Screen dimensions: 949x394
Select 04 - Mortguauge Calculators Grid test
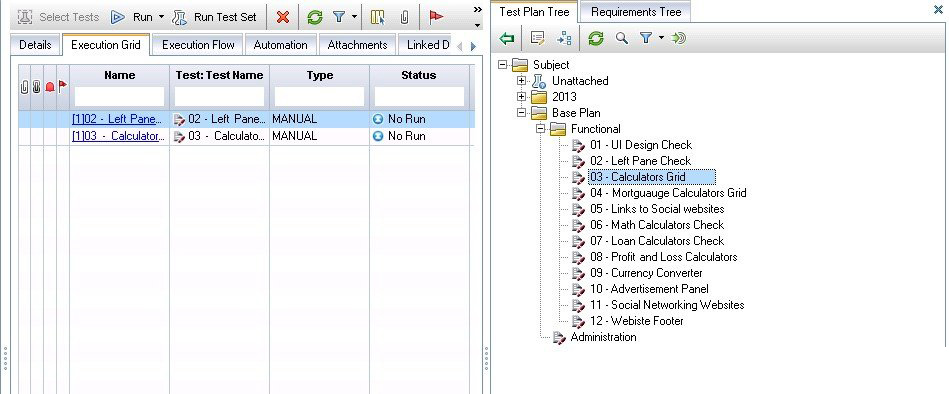[668, 193]
